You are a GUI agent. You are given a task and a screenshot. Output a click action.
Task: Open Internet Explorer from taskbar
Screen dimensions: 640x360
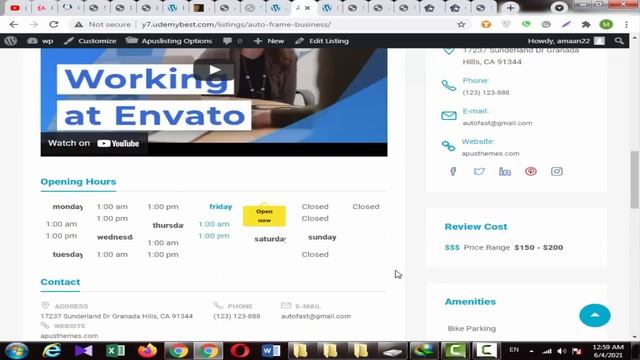click(52, 351)
